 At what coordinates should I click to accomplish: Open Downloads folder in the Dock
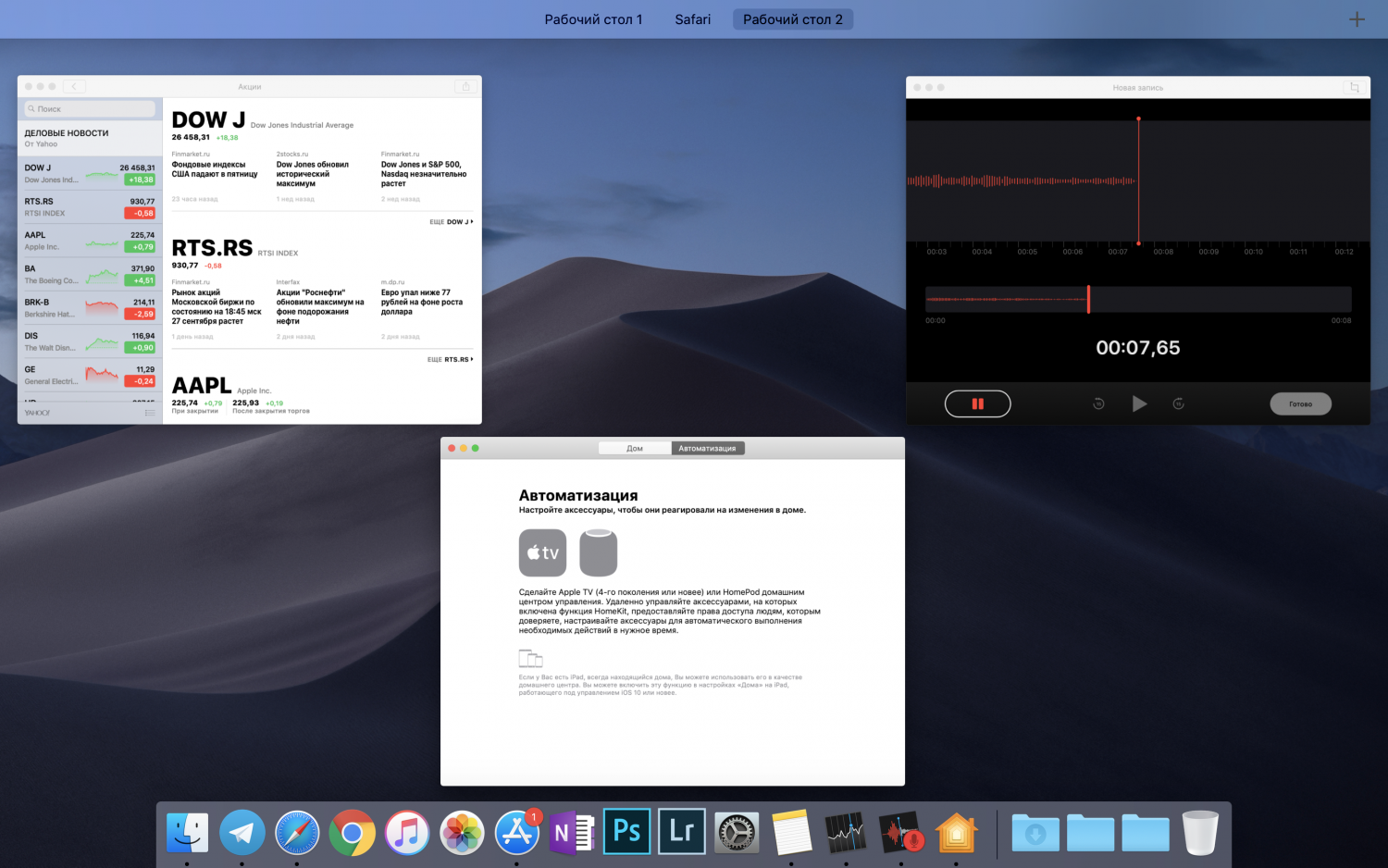[1035, 833]
